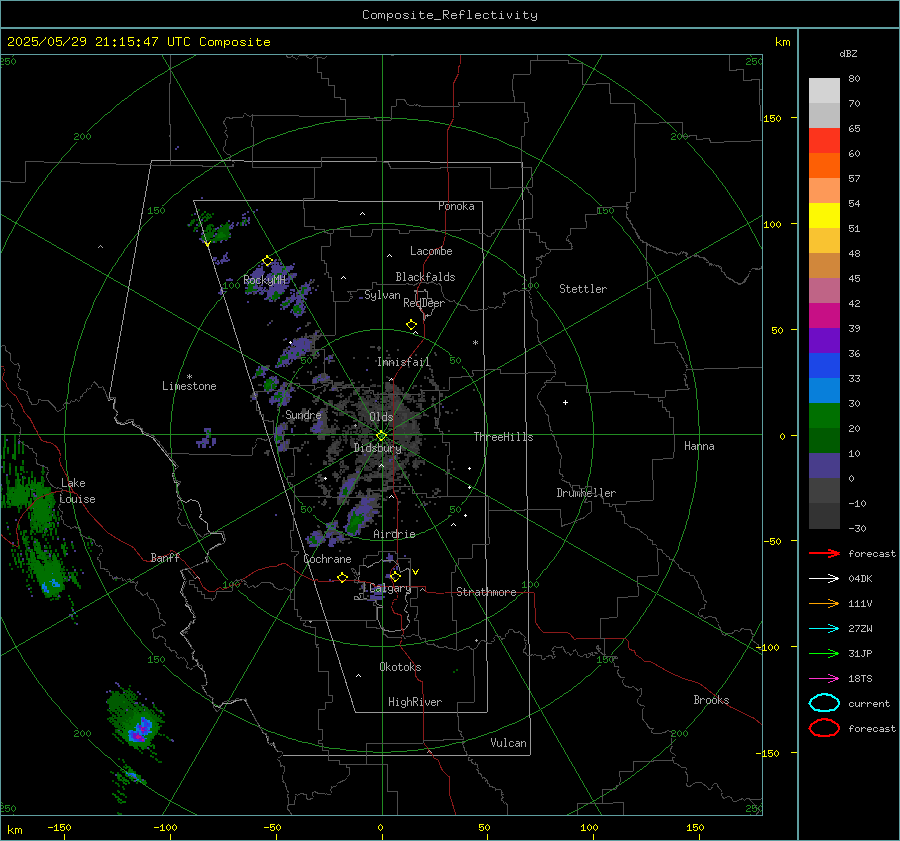Click the Calgary city label

[390, 588]
